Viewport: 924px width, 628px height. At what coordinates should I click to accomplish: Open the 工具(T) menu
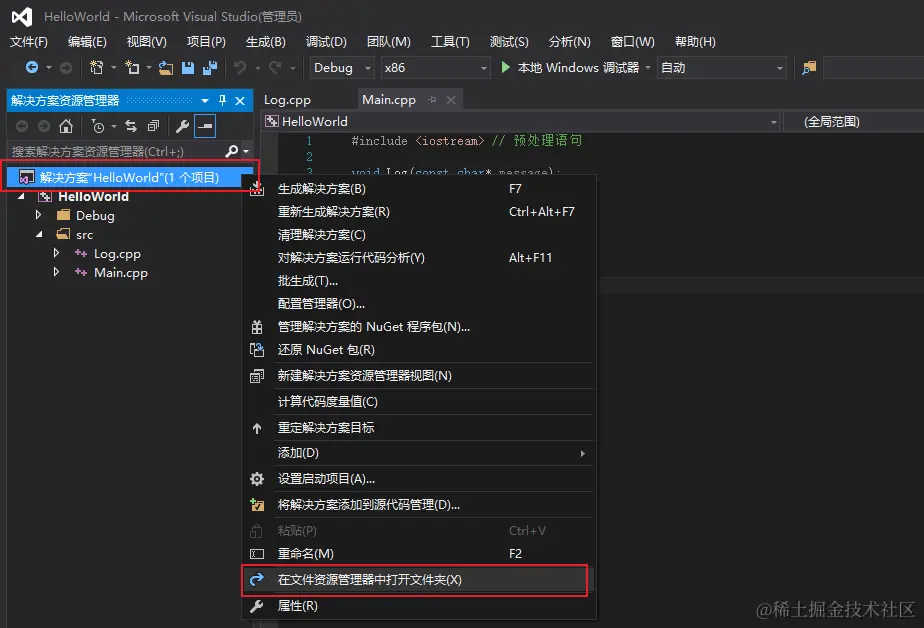pos(450,42)
